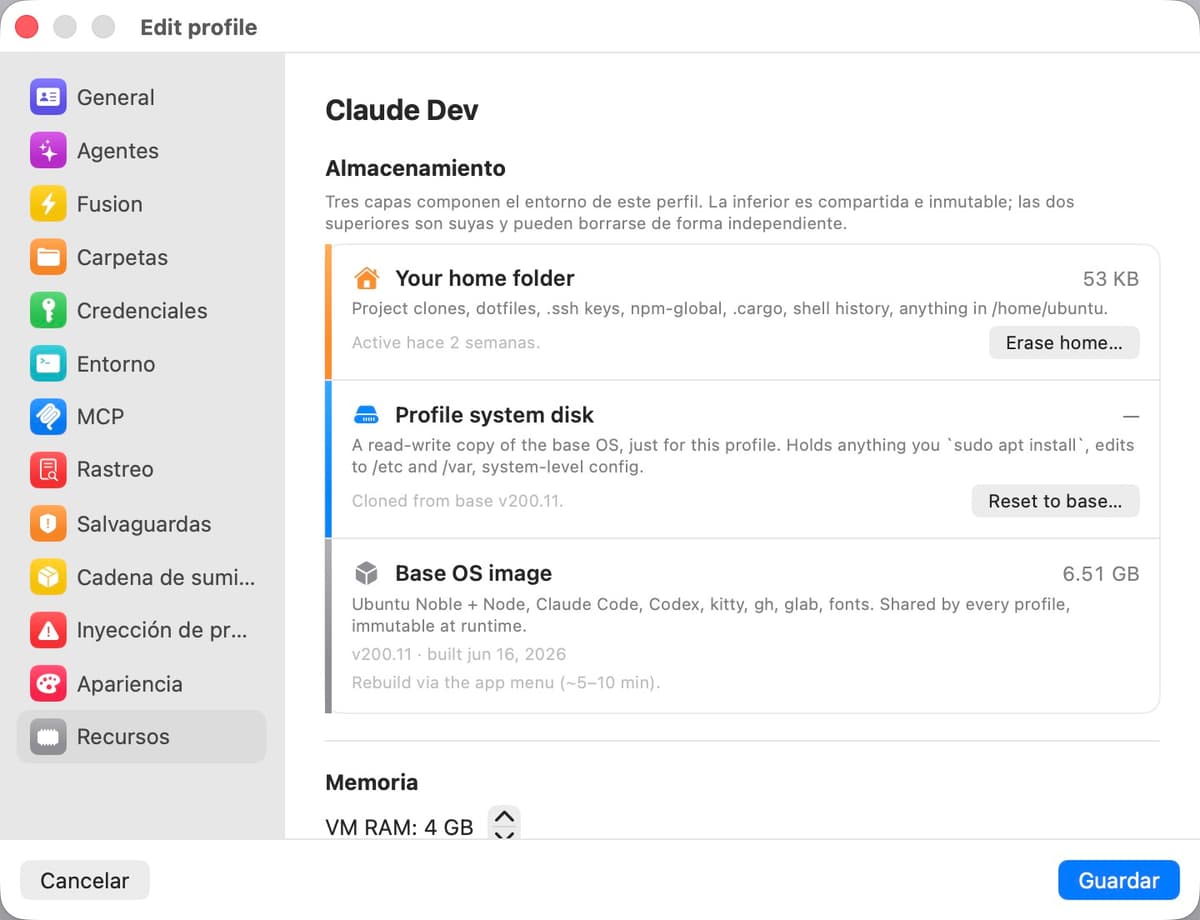Click the Cancelar button
The image size is (1200, 920).
click(85, 880)
